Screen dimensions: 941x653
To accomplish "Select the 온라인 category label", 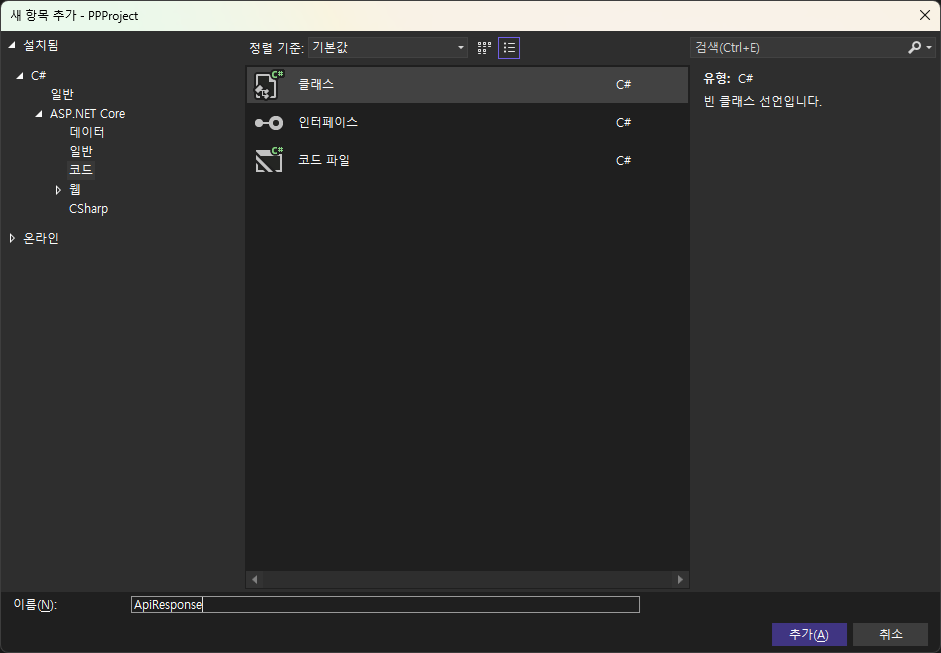I will (x=41, y=238).
